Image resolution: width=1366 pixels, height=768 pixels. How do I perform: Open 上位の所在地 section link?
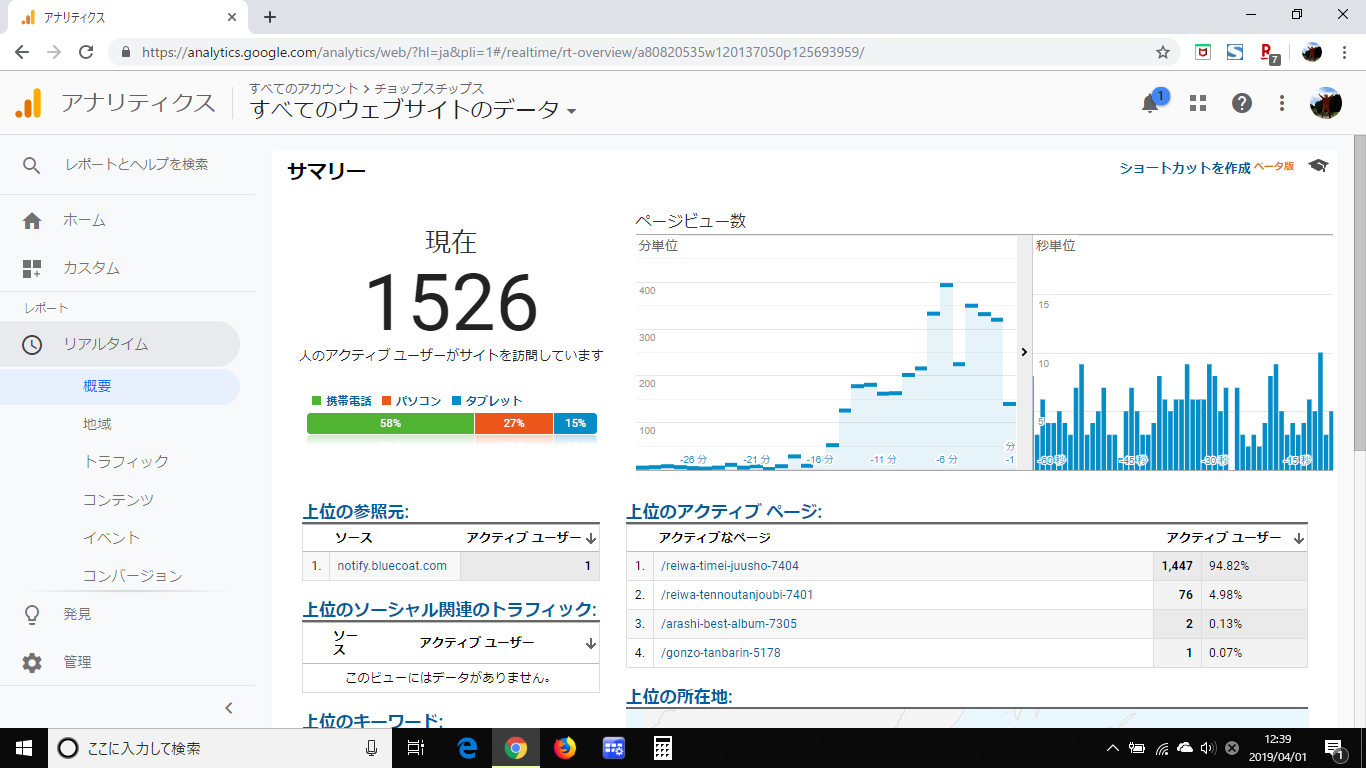tap(680, 696)
